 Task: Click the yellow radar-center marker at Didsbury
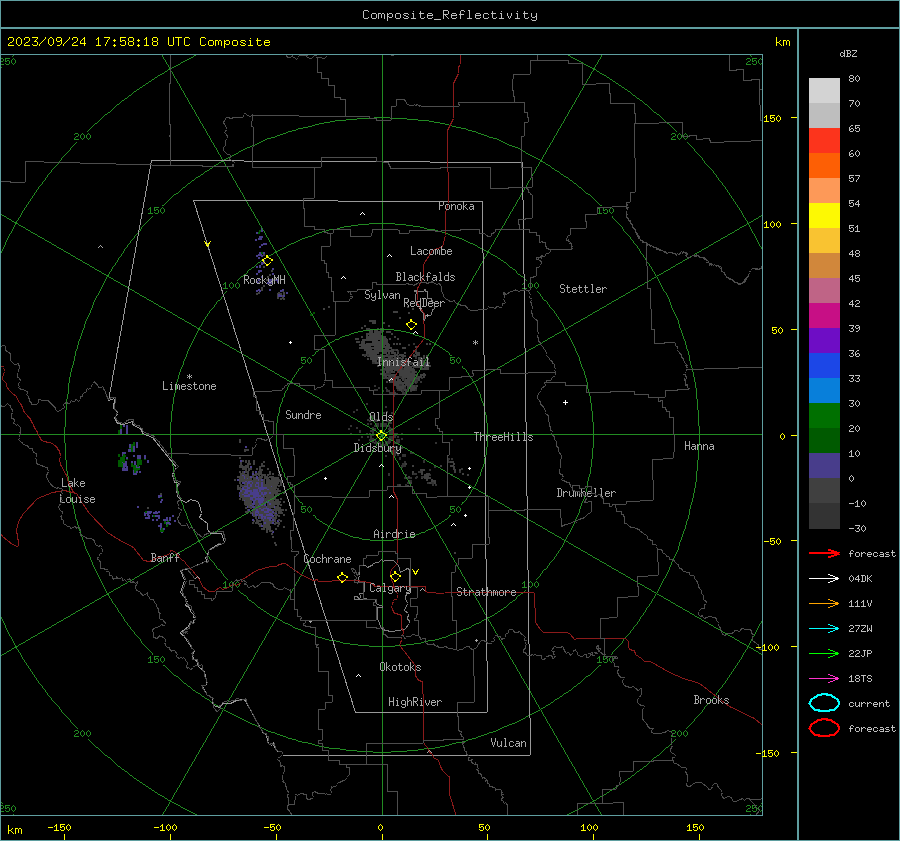click(x=381, y=436)
